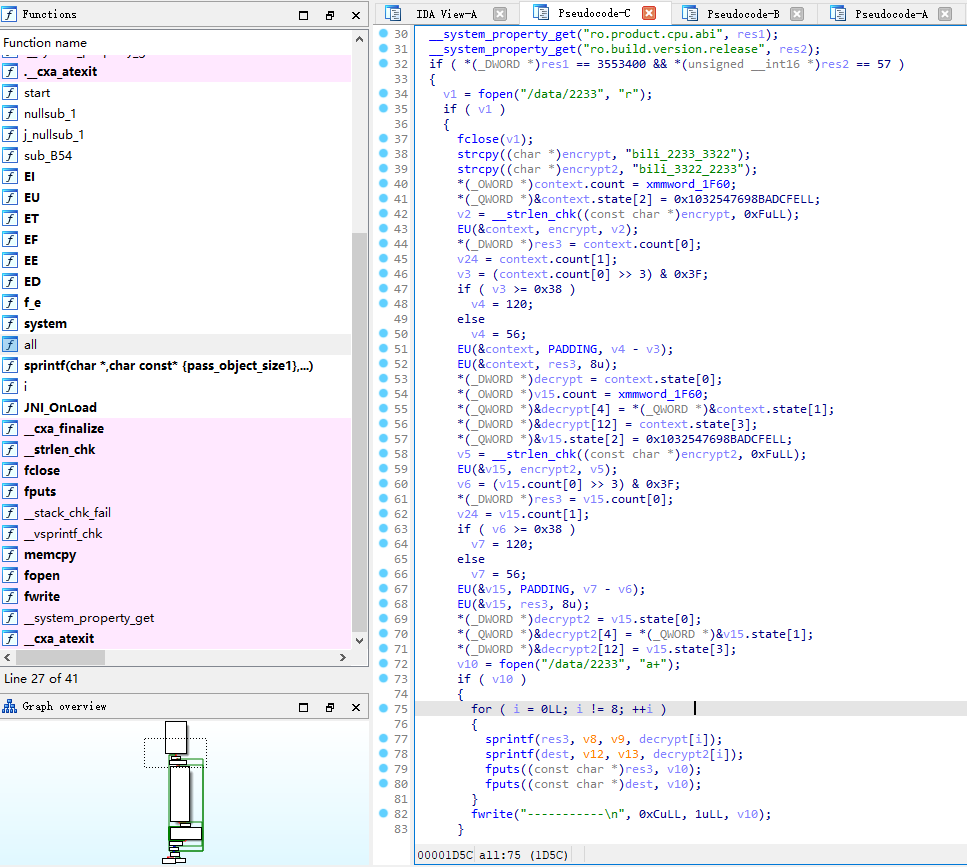Switch to the Pseudocode-A tab

890,14
